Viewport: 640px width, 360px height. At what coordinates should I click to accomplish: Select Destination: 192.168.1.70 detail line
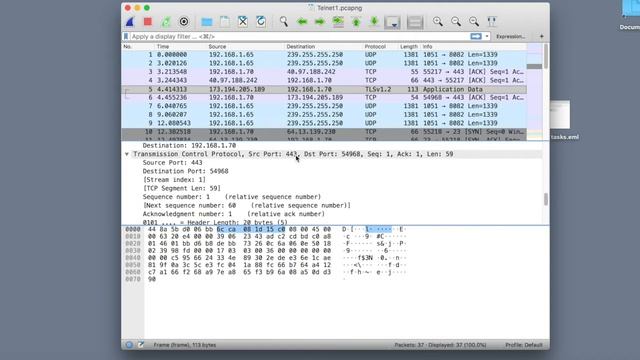(x=189, y=146)
